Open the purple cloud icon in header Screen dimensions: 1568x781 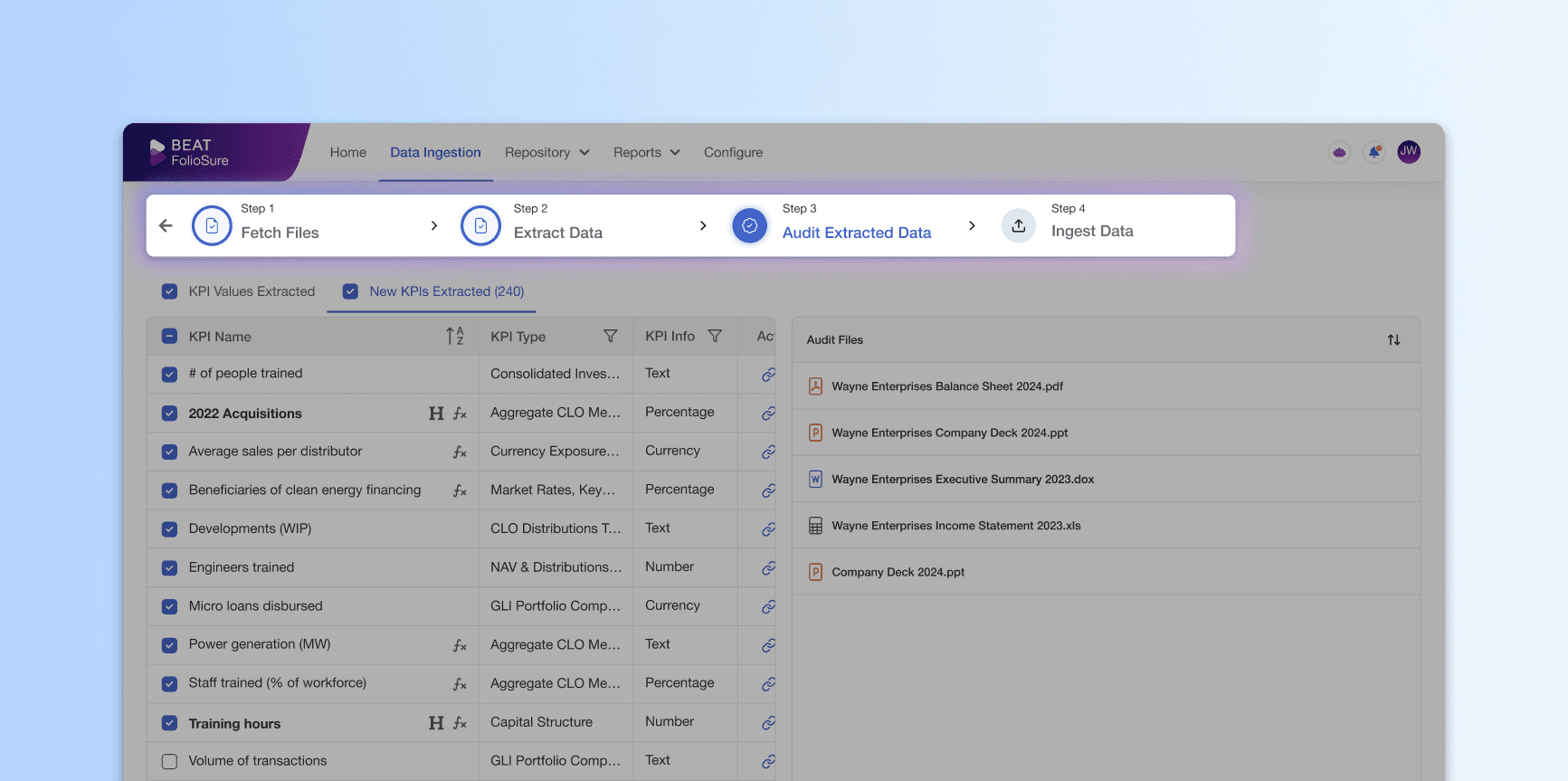(1339, 152)
